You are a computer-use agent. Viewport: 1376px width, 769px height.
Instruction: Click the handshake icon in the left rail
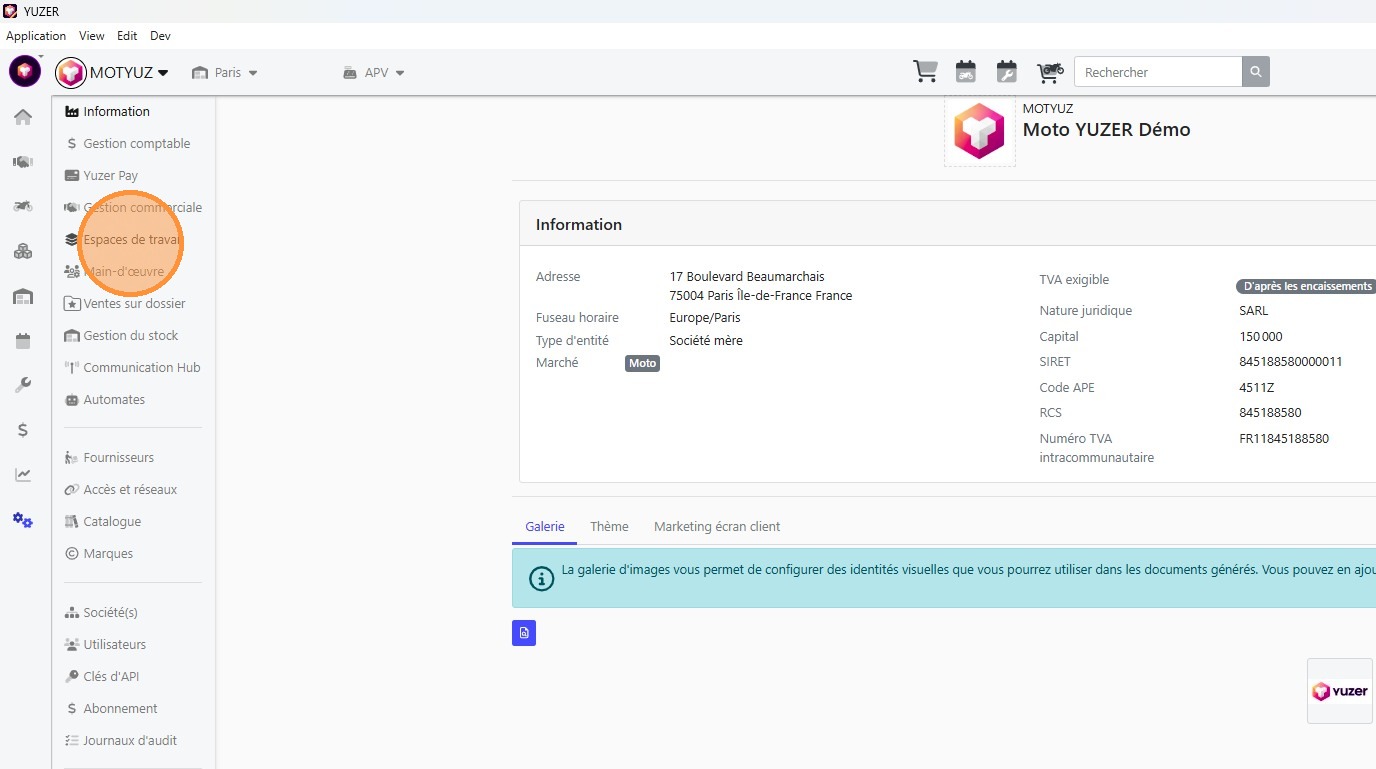(23, 162)
